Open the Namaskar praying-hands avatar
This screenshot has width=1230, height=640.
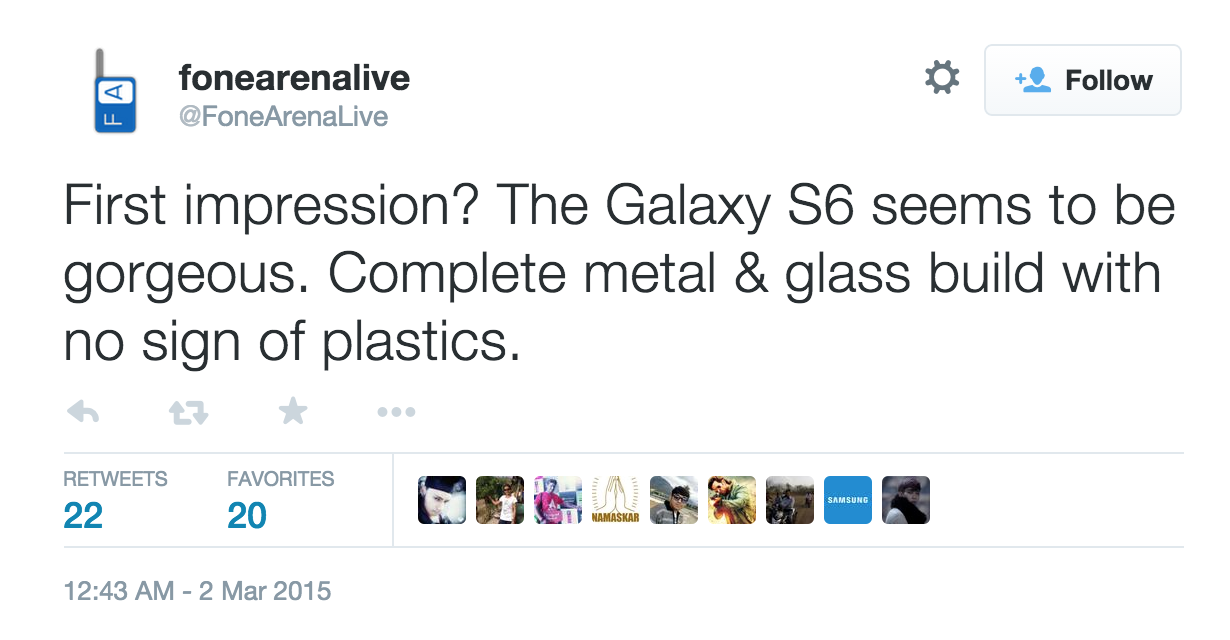[x=615, y=500]
